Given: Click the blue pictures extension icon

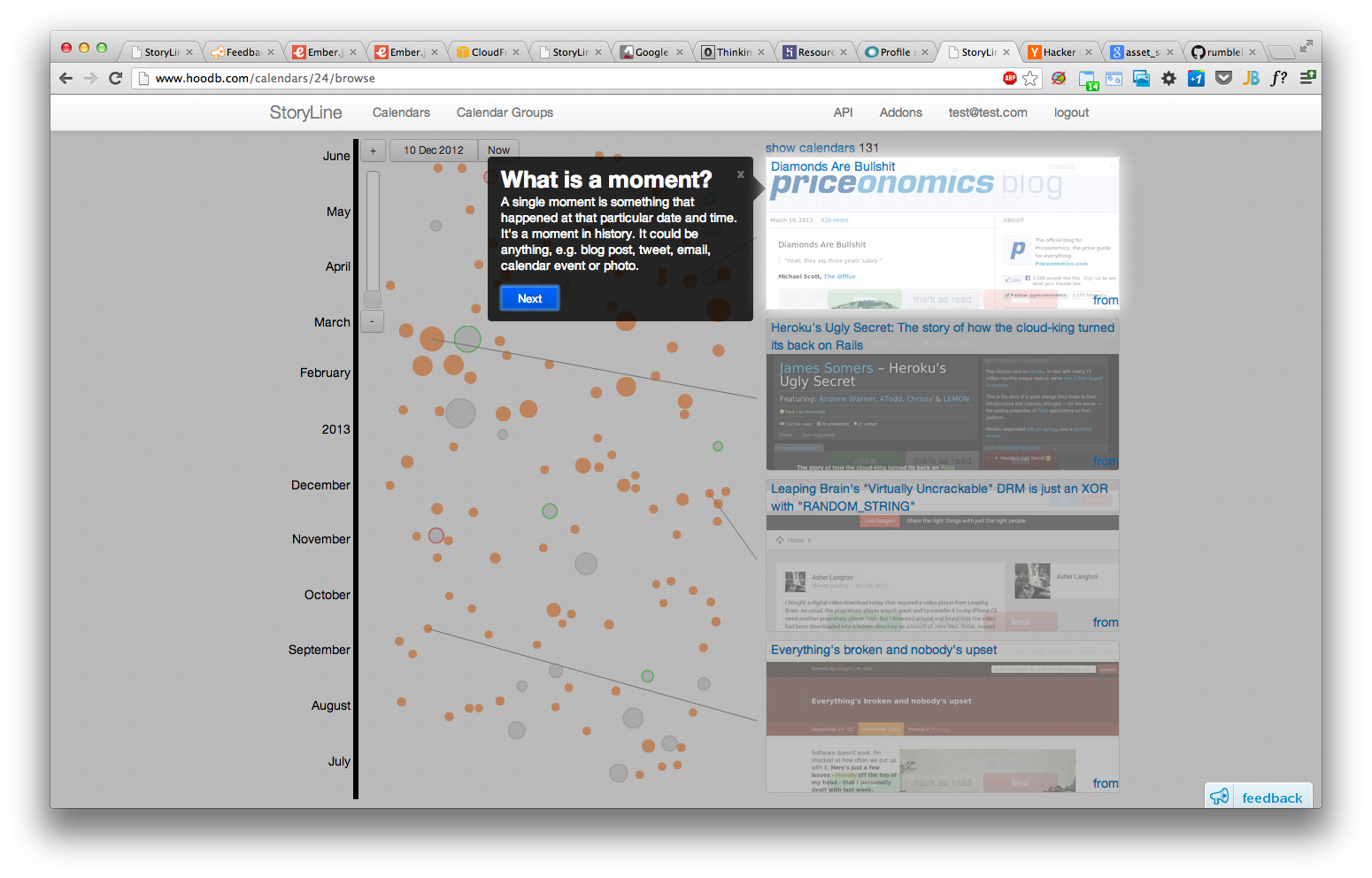Looking at the screenshot, I should (x=1141, y=78).
